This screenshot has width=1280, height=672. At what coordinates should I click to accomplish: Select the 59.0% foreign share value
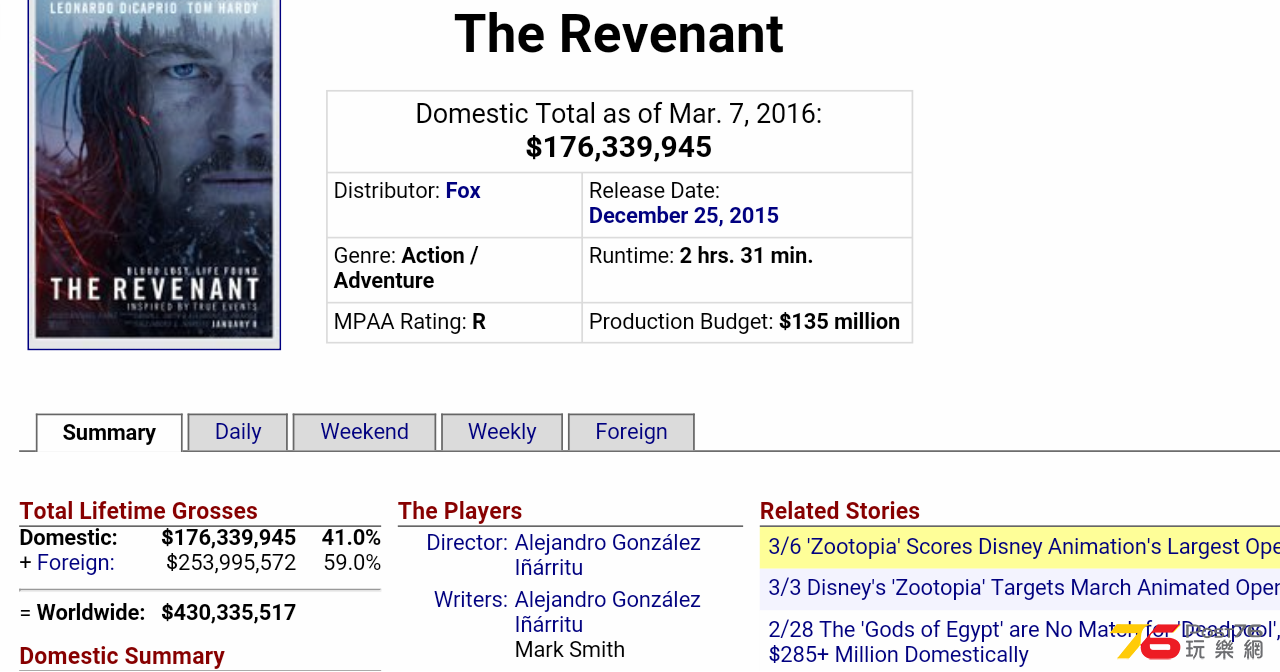[x=352, y=563]
